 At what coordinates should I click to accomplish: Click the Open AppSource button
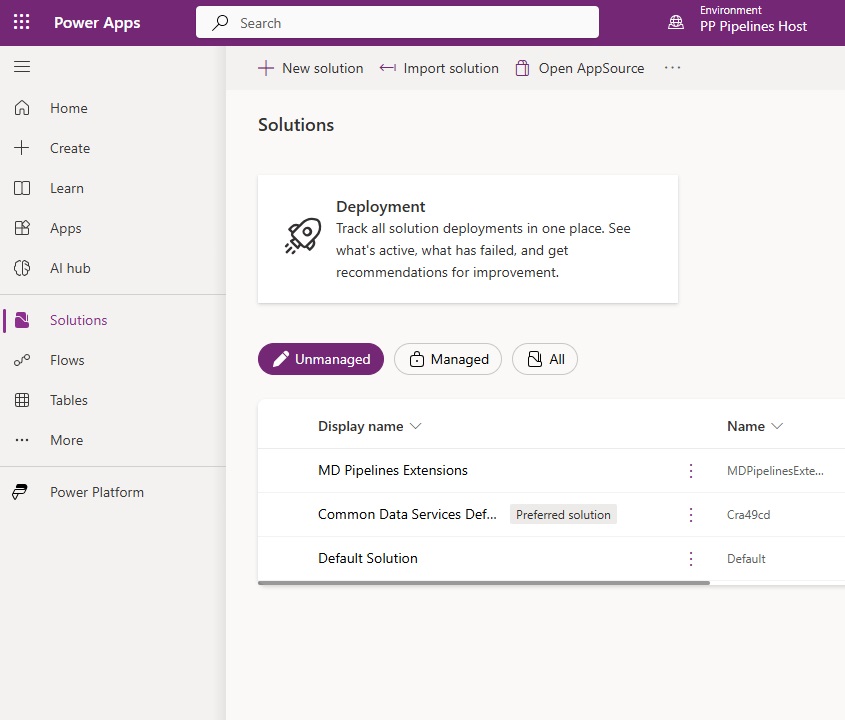pyautogui.click(x=580, y=68)
